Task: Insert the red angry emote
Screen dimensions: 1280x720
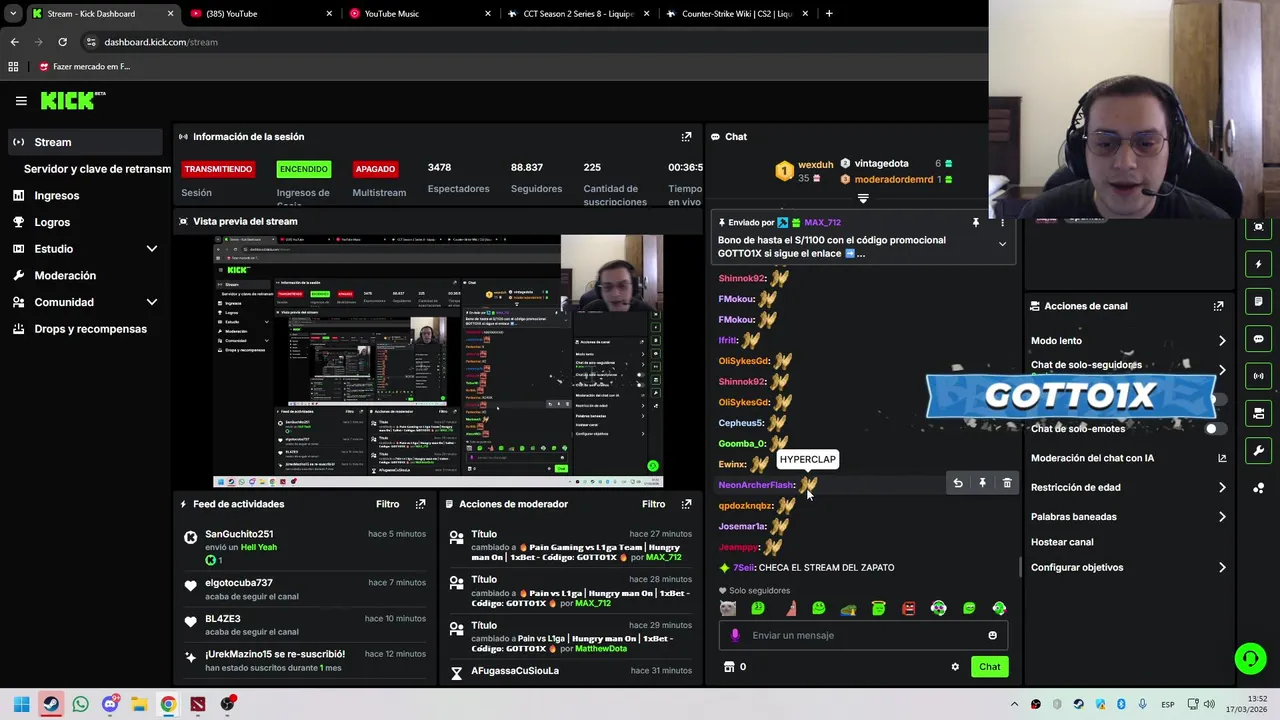Action: tap(908, 608)
